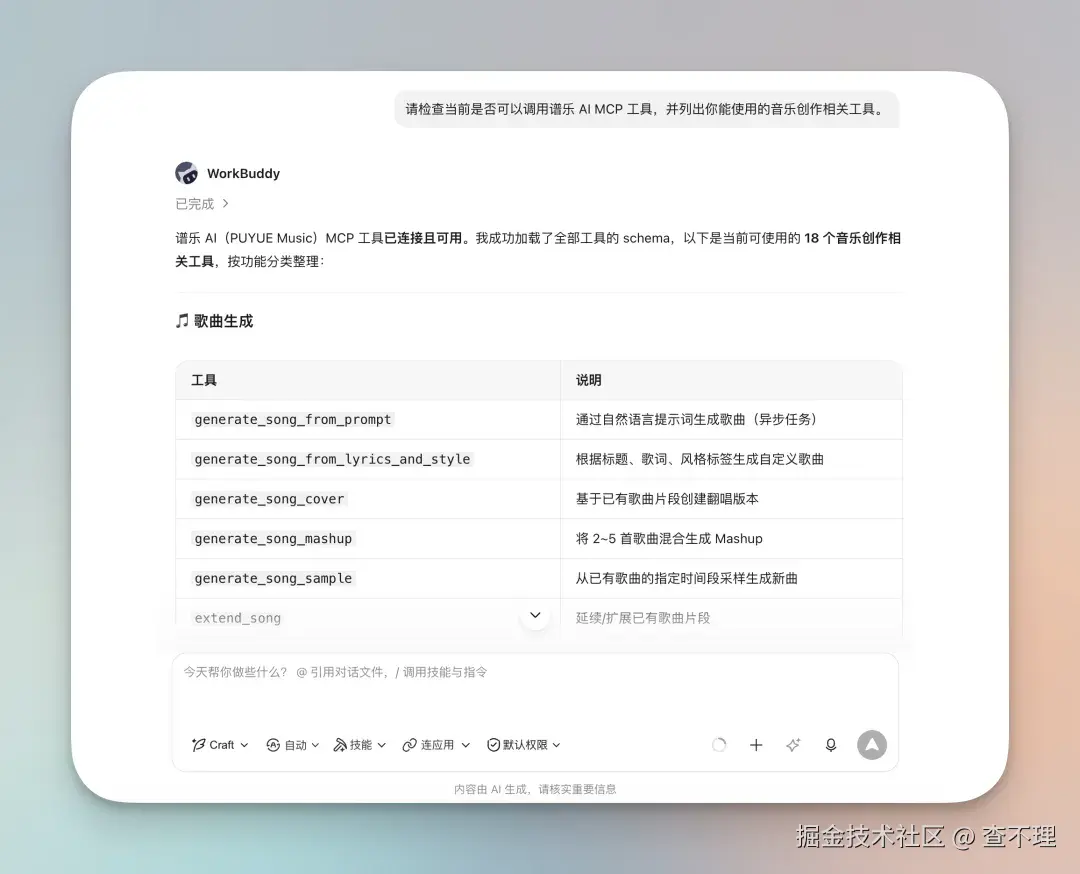Image resolution: width=1080 pixels, height=874 pixels.
Task: Click 通过自然语言提示词生成歌曲 description
Action: pyautogui.click(x=696, y=419)
